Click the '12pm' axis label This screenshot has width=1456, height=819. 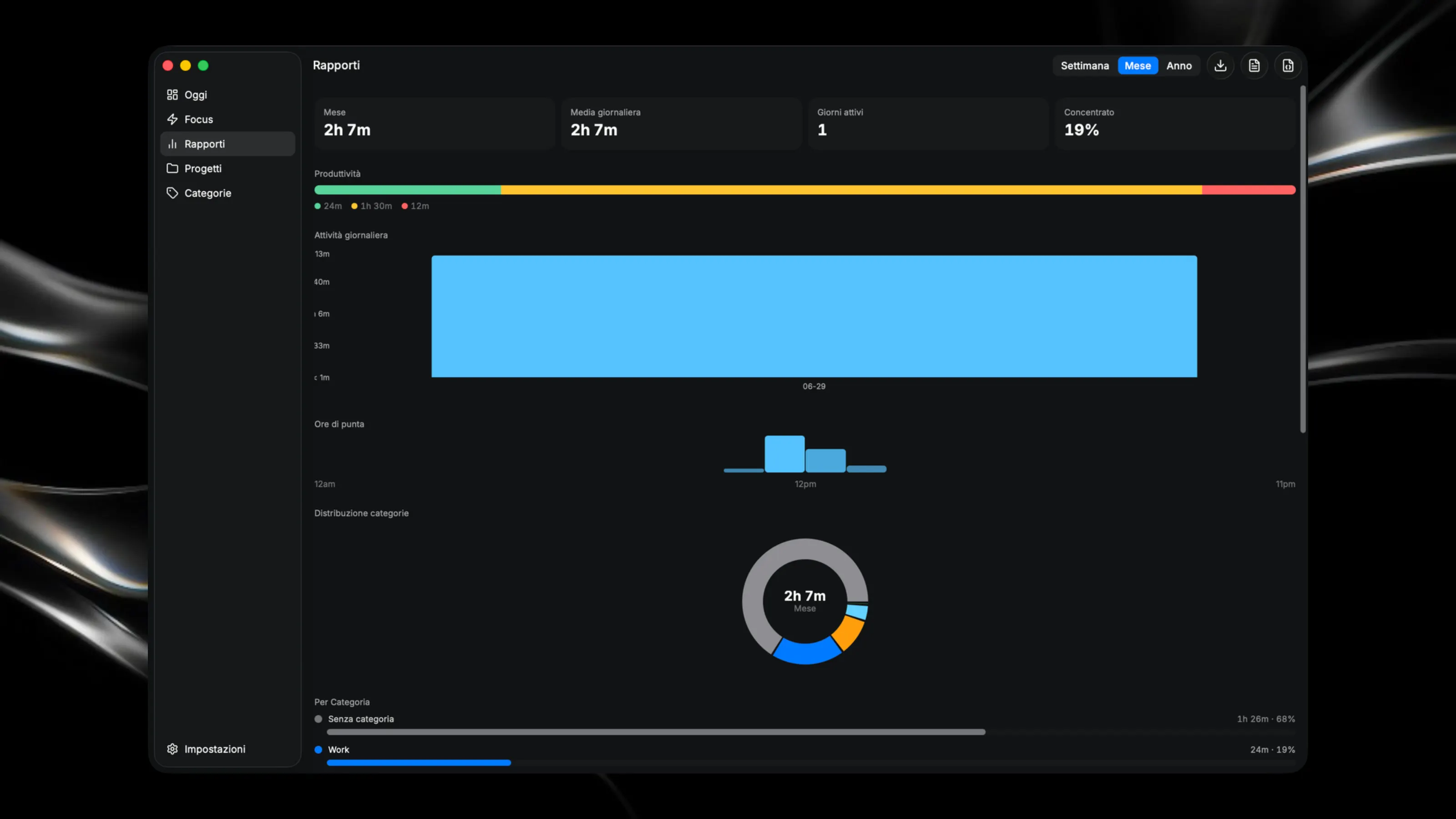point(805,485)
